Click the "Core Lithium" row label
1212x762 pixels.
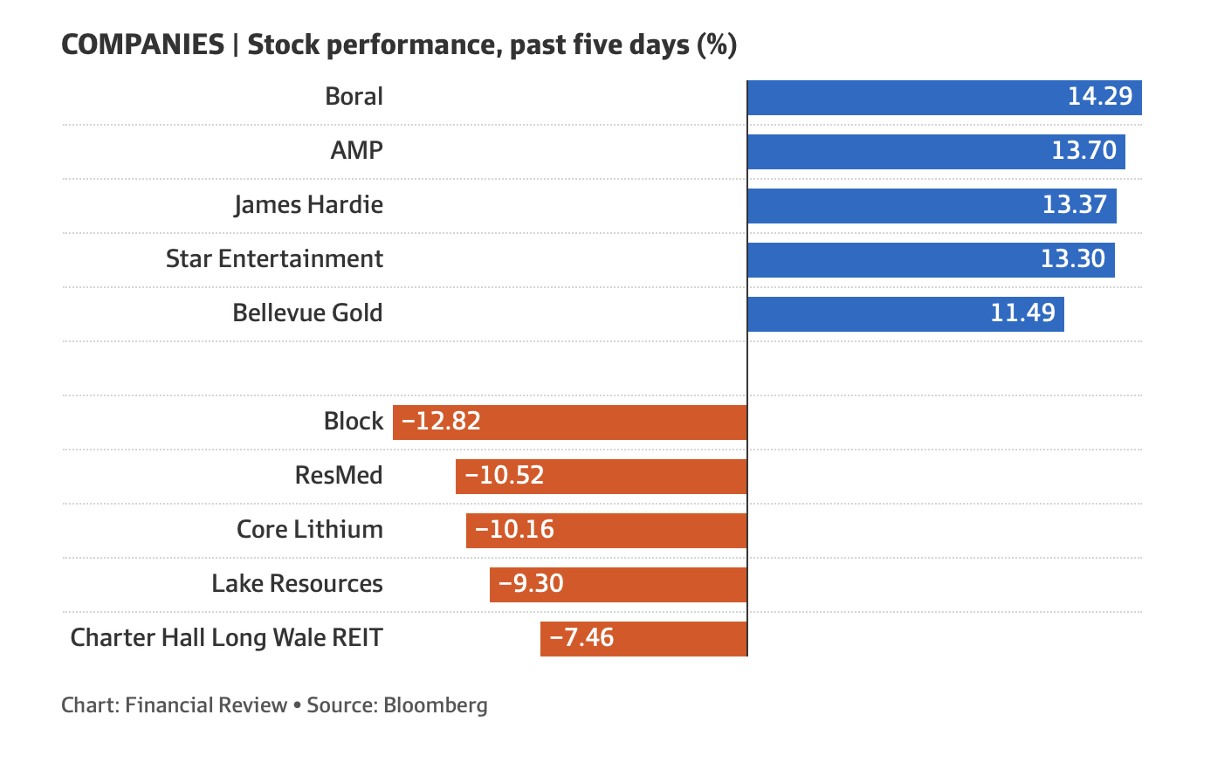point(309,530)
